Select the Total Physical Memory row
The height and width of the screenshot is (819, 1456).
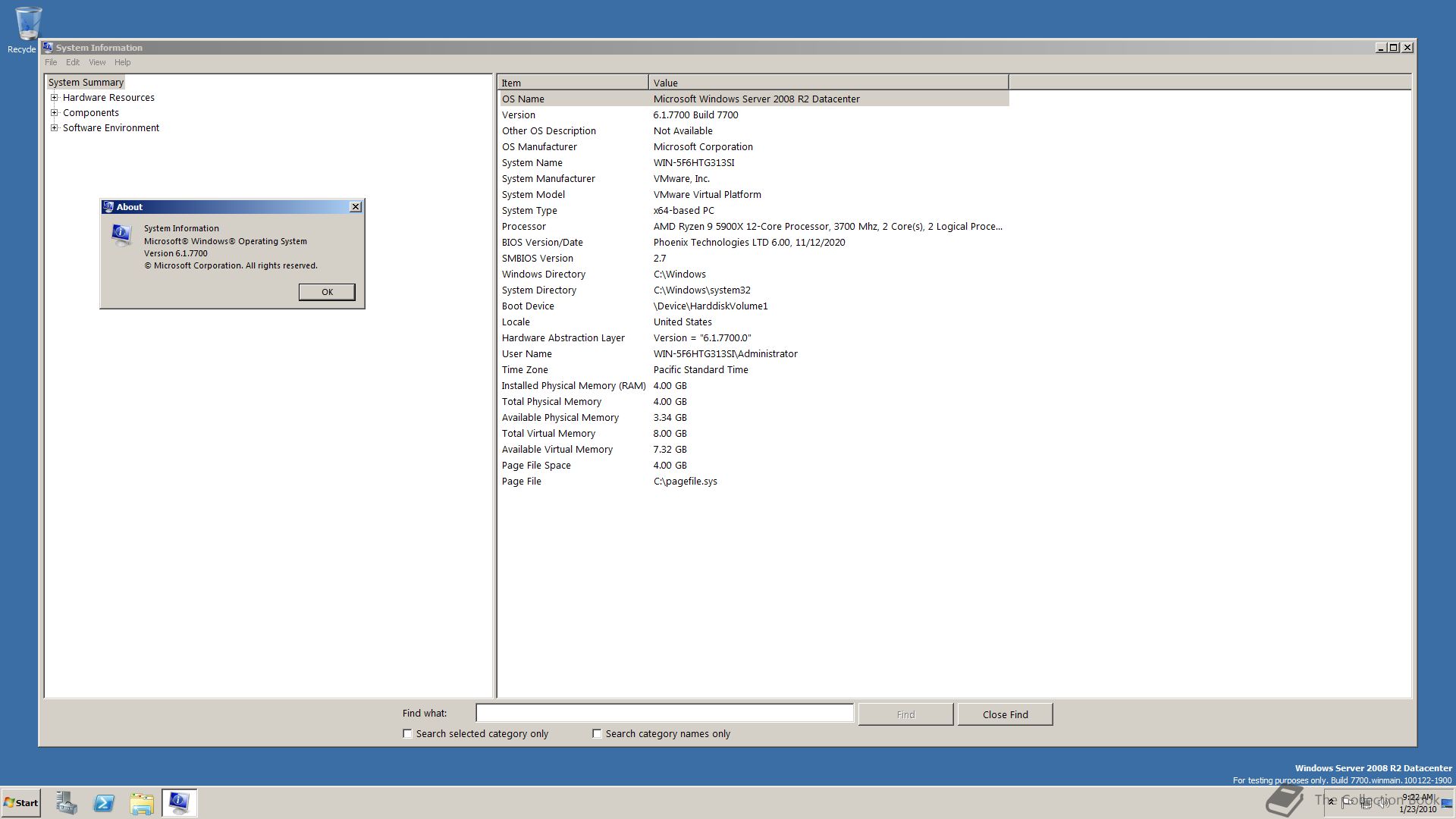point(754,401)
